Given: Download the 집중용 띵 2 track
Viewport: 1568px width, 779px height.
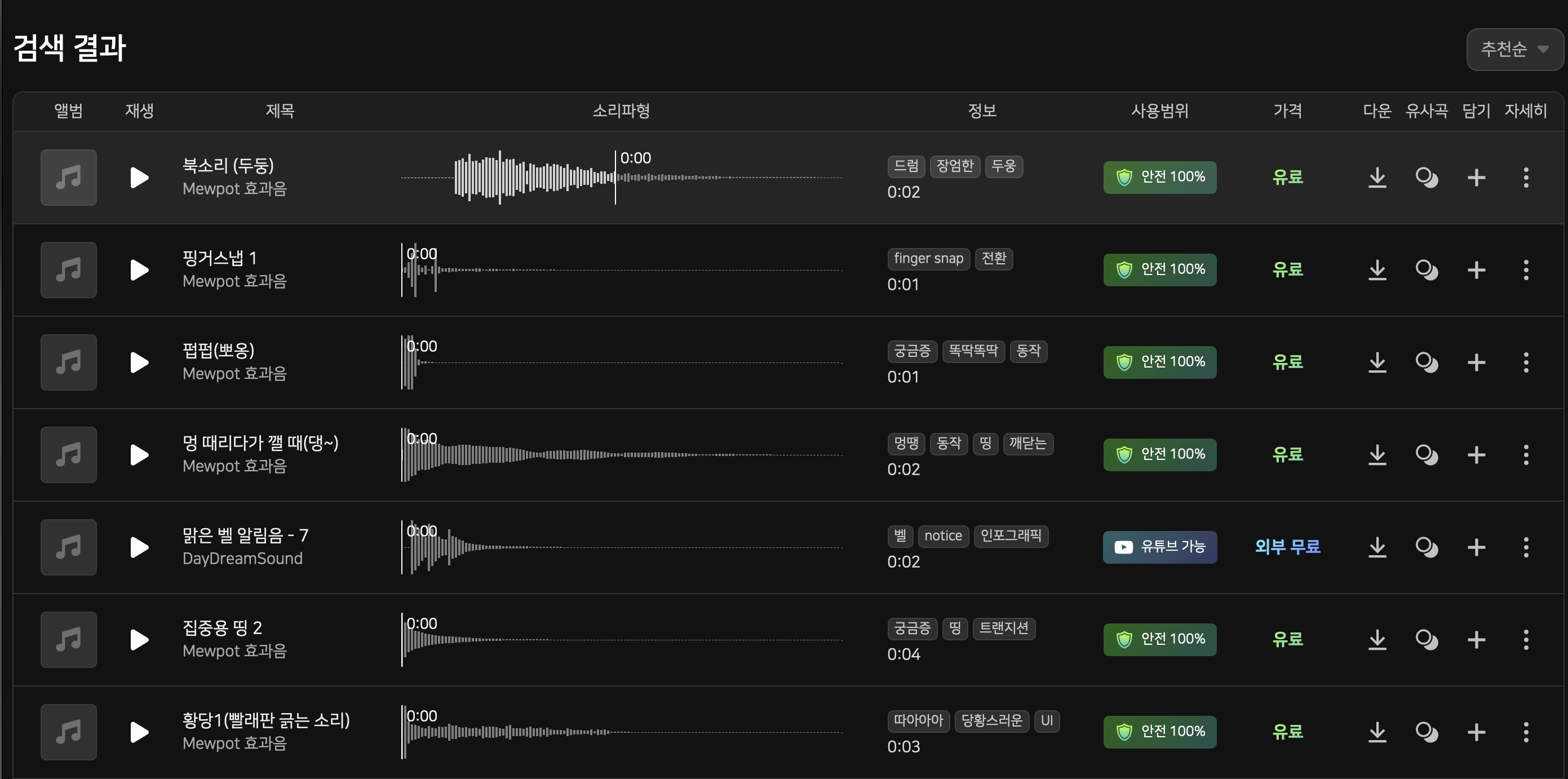Looking at the screenshot, I should tap(1377, 640).
